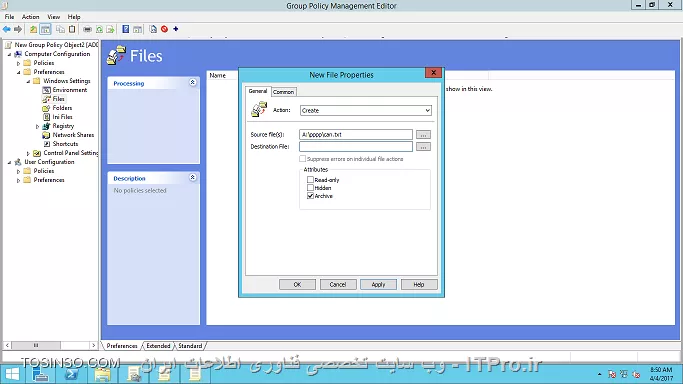Refresh the view using the toolbar icon
Image resolution: width=683 pixels, height=384 pixels.
point(99,29)
